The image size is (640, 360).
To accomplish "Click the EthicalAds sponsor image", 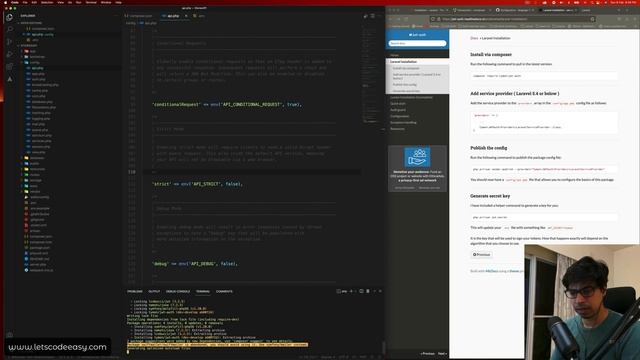I will 417,157.
